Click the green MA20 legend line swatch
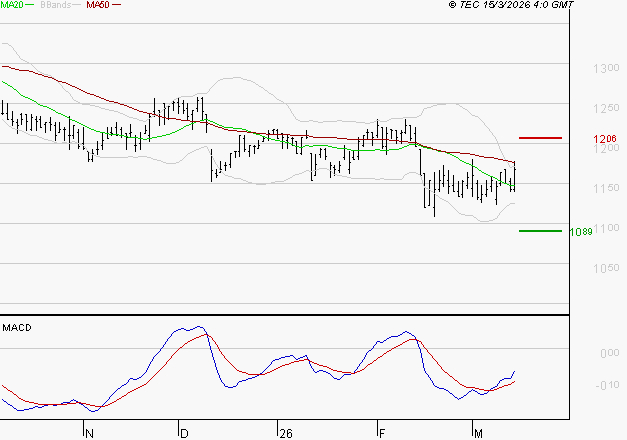The image size is (627, 440). pyautogui.click(x=30, y=6)
